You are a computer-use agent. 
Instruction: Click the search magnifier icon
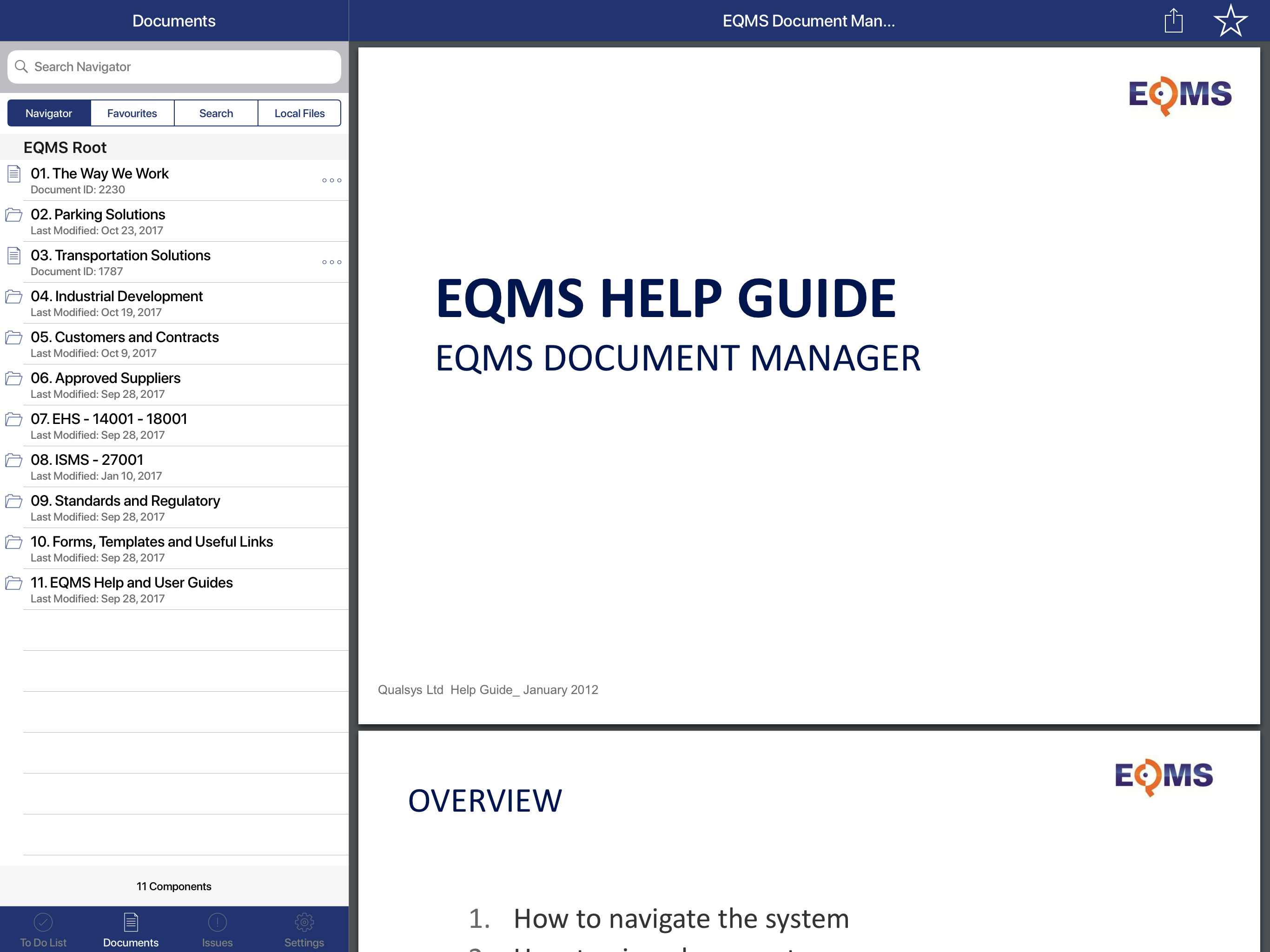point(21,66)
